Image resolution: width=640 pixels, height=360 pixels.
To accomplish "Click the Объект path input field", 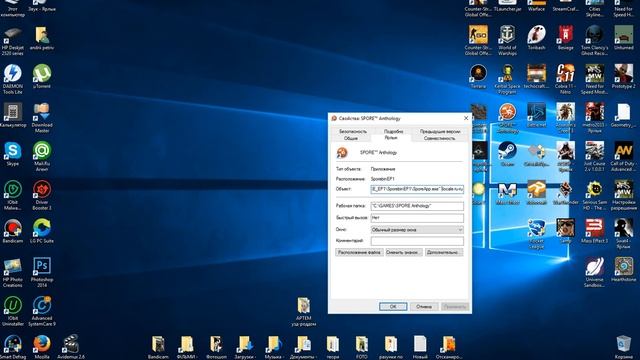I will pos(417,189).
